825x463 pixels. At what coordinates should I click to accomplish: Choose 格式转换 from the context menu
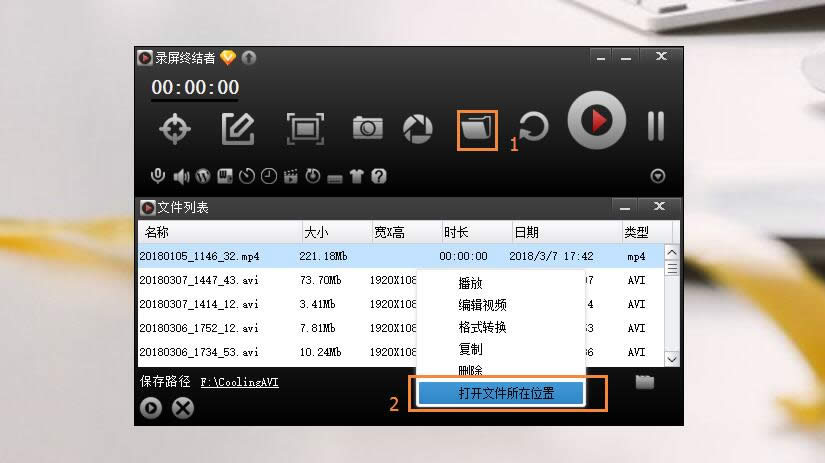482,327
